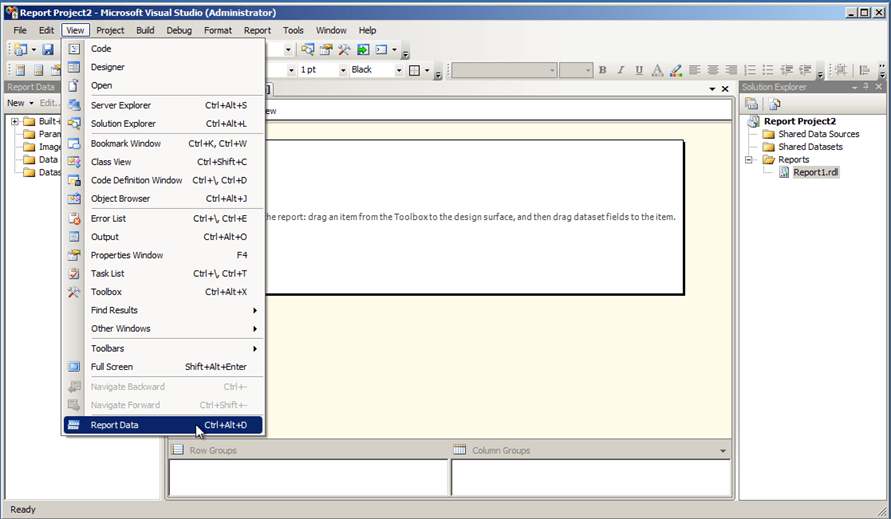The image size is (891, 519).
Task: Expand the Built-in Fields folder node
Action: (15, 121)
